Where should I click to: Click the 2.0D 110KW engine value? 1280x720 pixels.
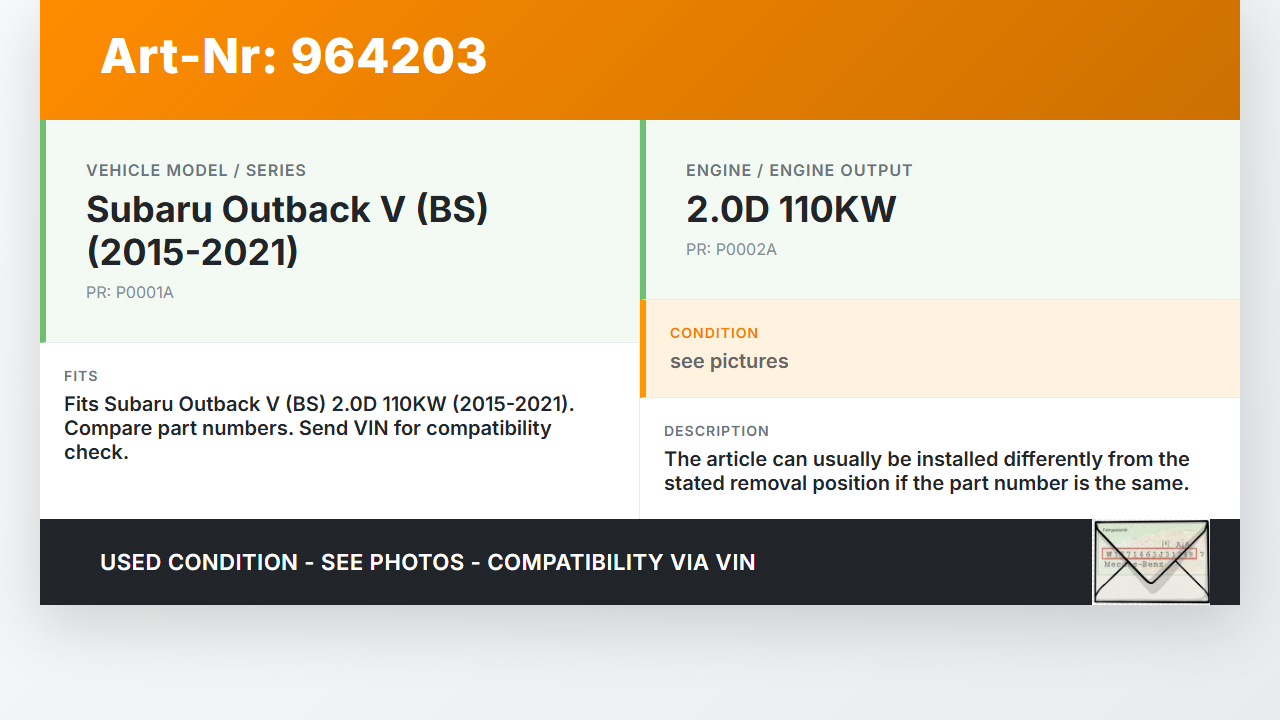click(791, 209)
